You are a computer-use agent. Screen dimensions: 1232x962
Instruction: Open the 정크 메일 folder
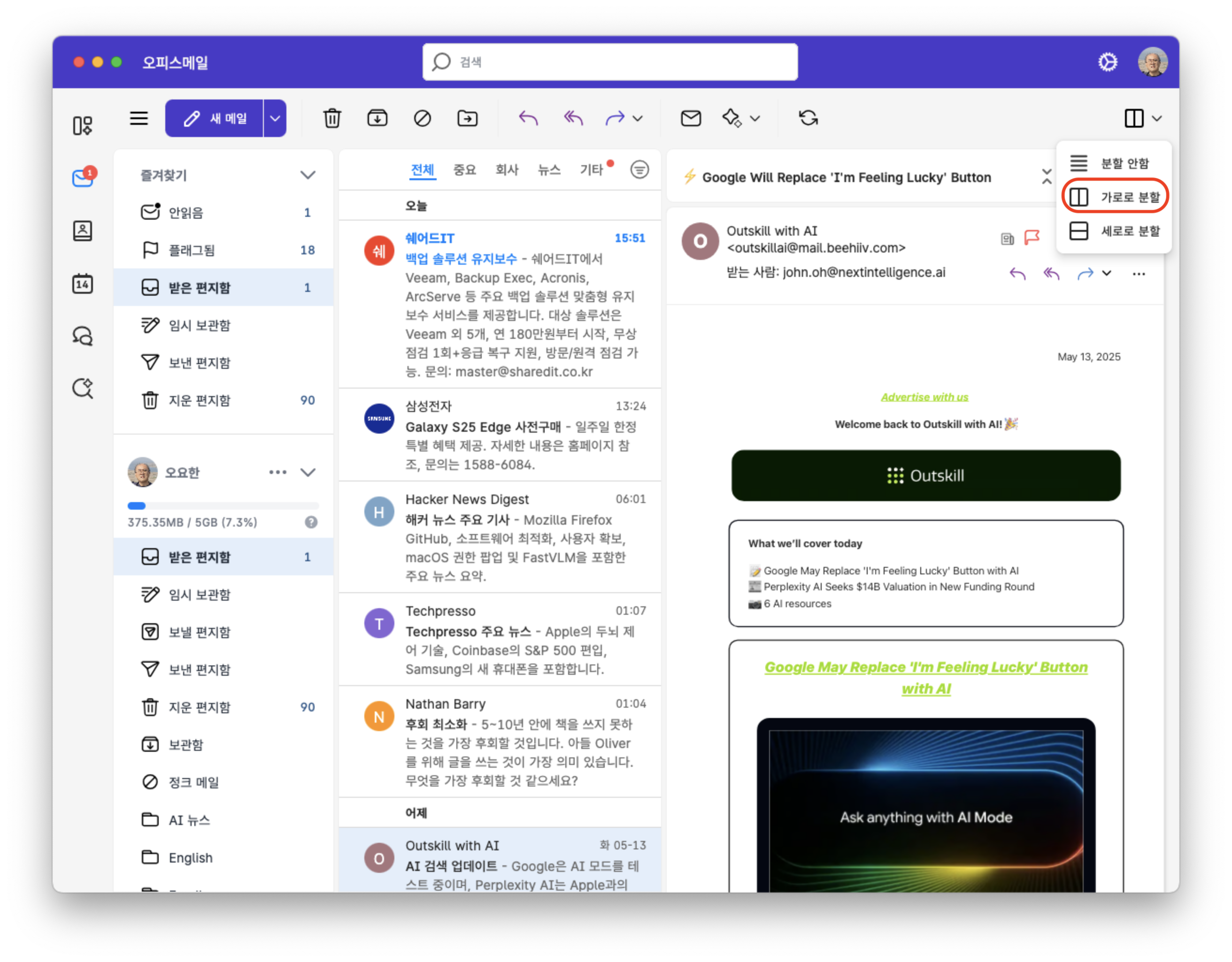pyautogui.click(x=223, y=782)
